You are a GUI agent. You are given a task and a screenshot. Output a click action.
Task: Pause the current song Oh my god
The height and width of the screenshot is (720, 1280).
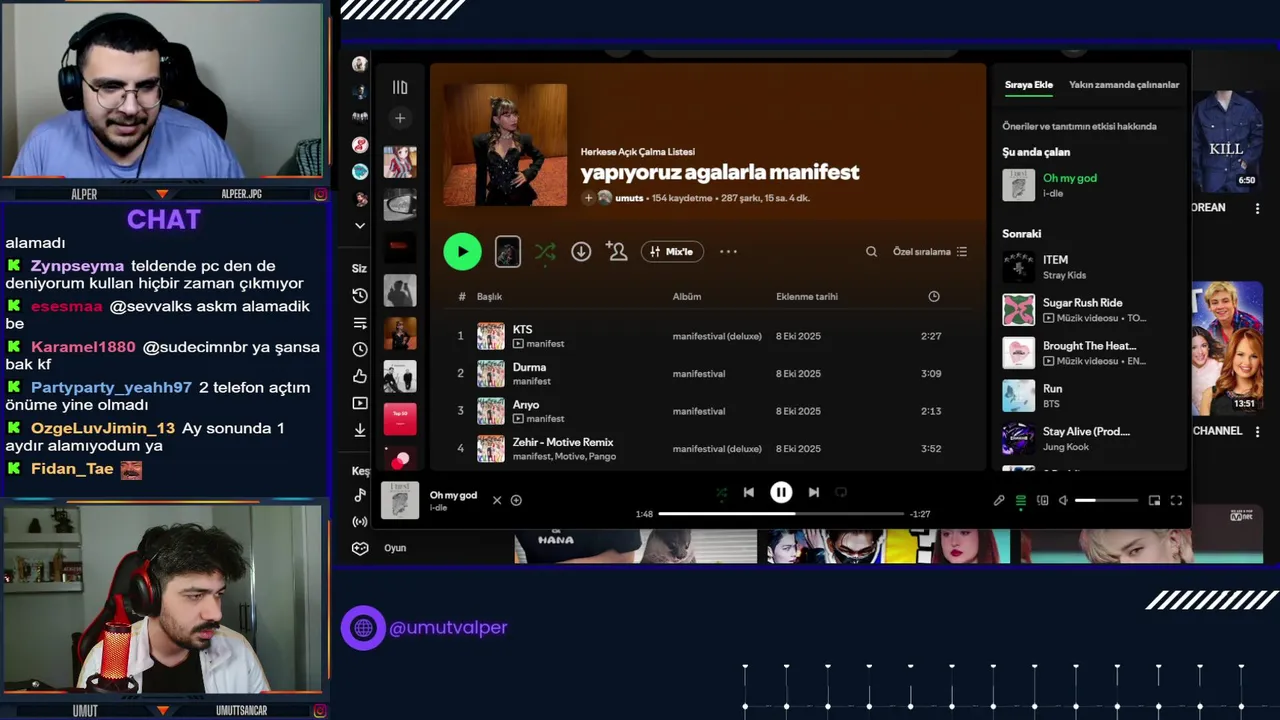(x=781, y=492)
